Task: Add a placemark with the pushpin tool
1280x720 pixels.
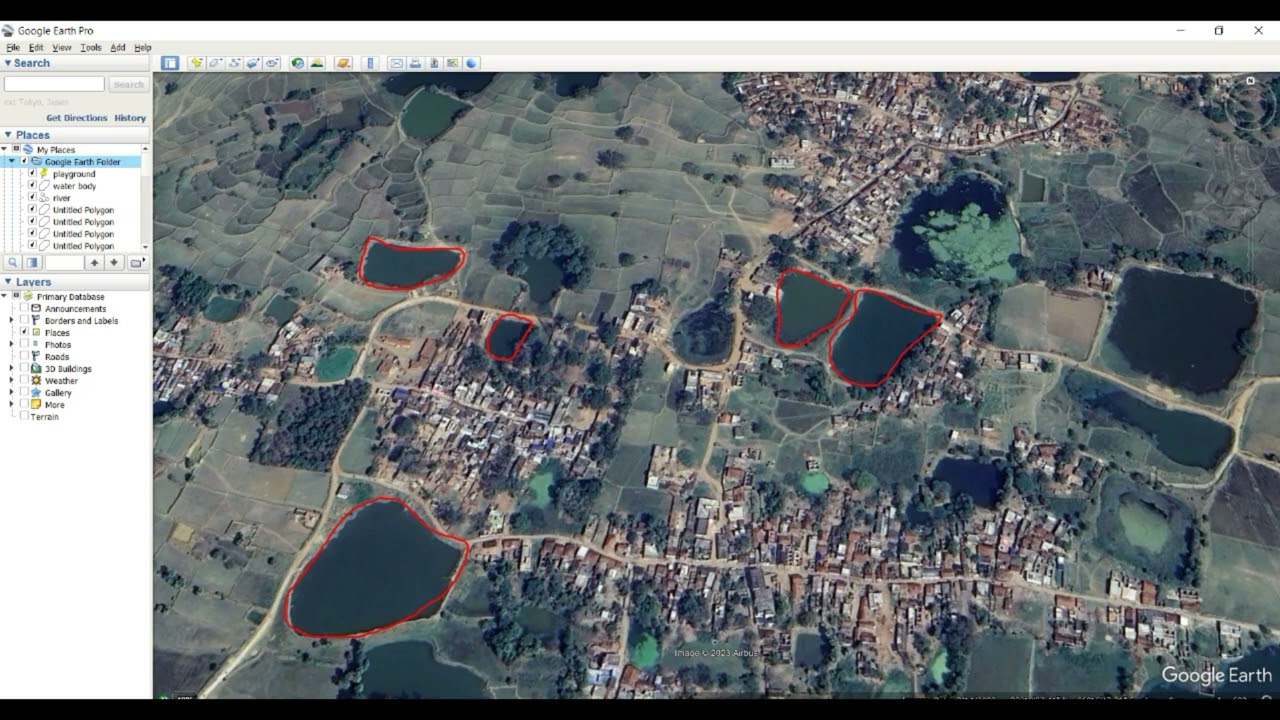Action: click(x=197, y=63)
